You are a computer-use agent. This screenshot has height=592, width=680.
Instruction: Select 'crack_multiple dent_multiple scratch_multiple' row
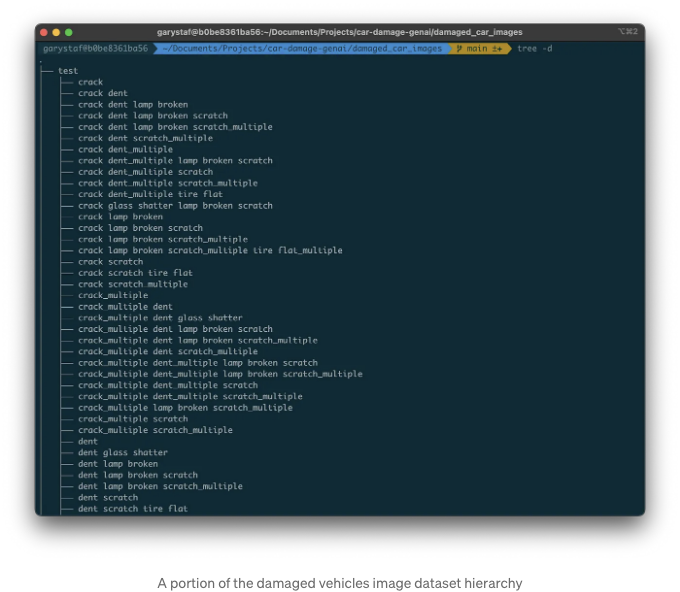(x=190, y=397)
